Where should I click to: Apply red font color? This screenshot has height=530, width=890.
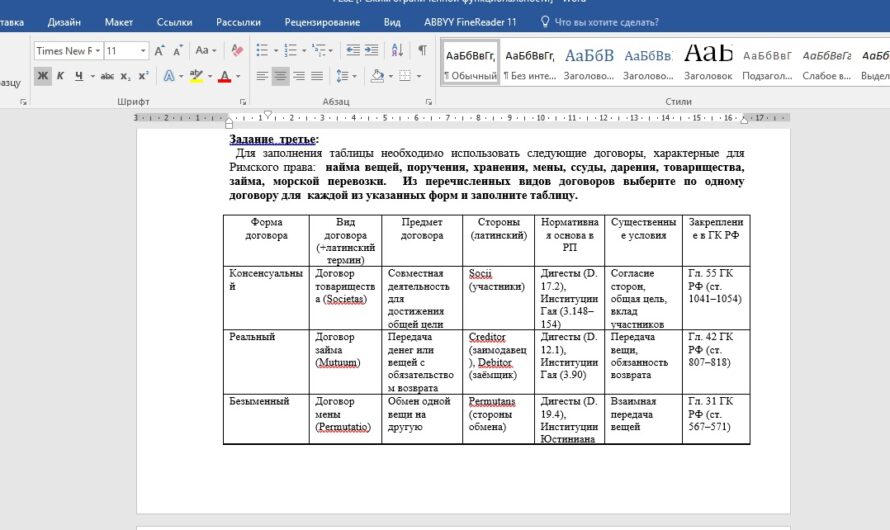click(225, 76)
